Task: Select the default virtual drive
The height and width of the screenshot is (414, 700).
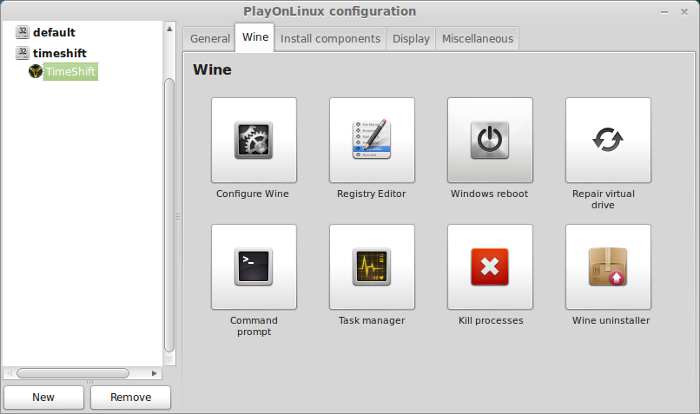Action: 54,33
